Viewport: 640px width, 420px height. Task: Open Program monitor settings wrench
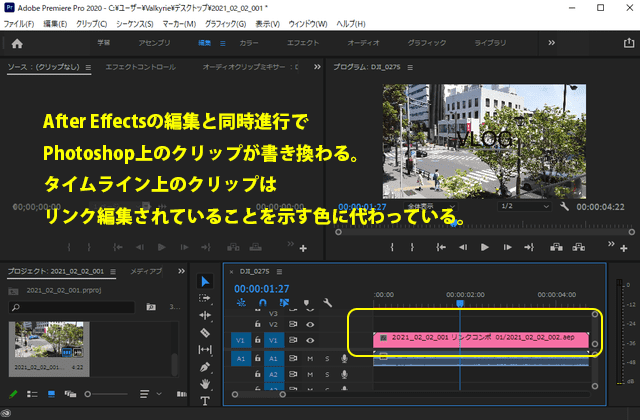pos(564,207)
